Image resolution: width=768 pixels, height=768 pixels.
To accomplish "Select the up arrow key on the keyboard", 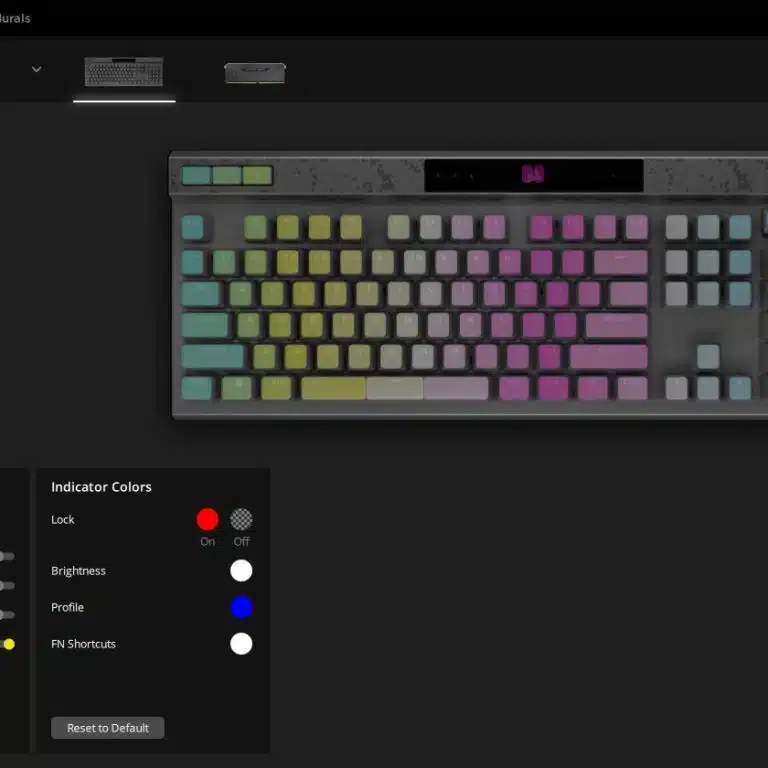I will click(x=708, y=357).
